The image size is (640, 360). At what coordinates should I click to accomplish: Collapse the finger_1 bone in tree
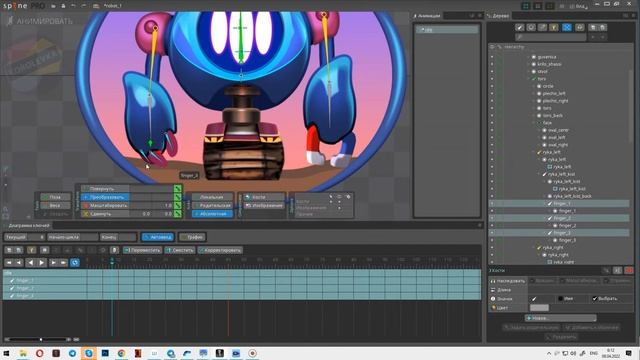pos(545,203)
